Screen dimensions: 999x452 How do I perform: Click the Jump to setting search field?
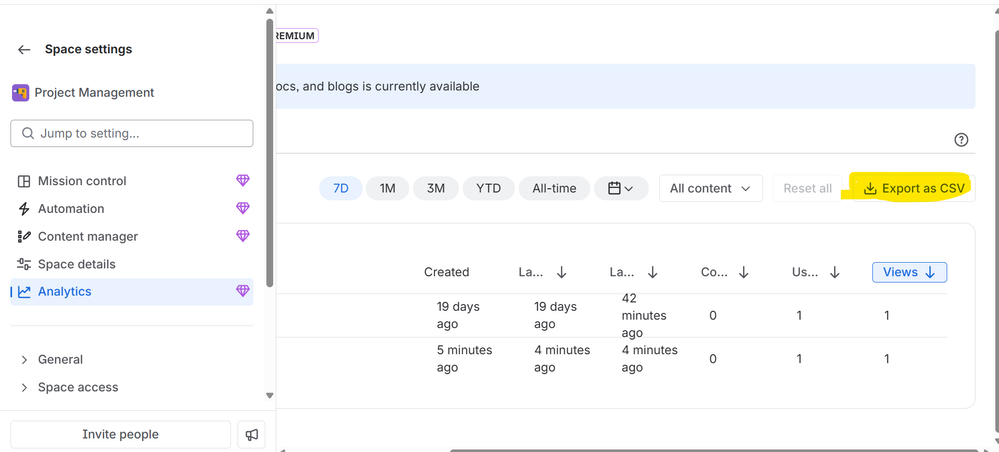click(x=131, y=133)
